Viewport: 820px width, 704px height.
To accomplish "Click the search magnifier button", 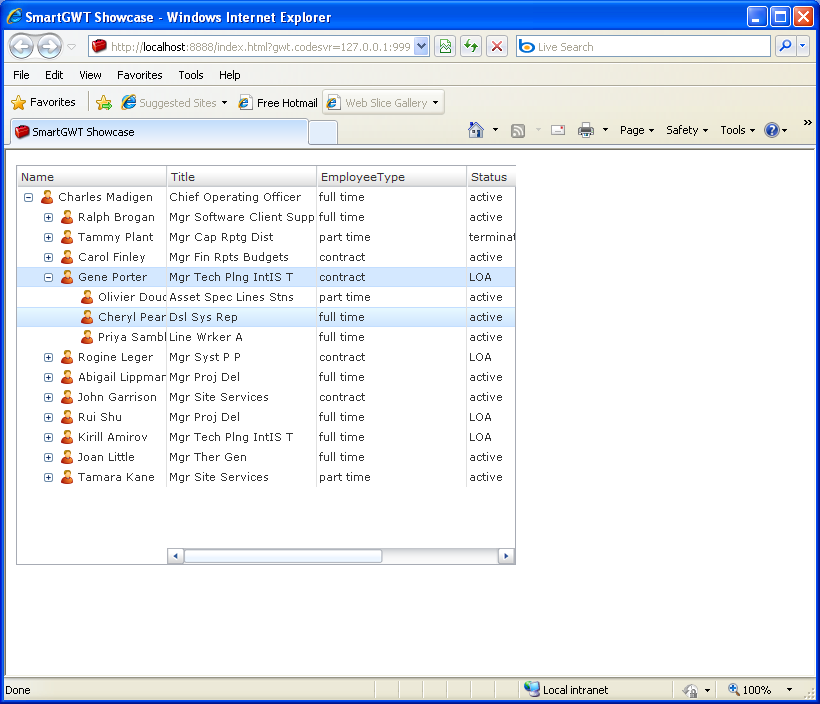I will coord(785,47).
